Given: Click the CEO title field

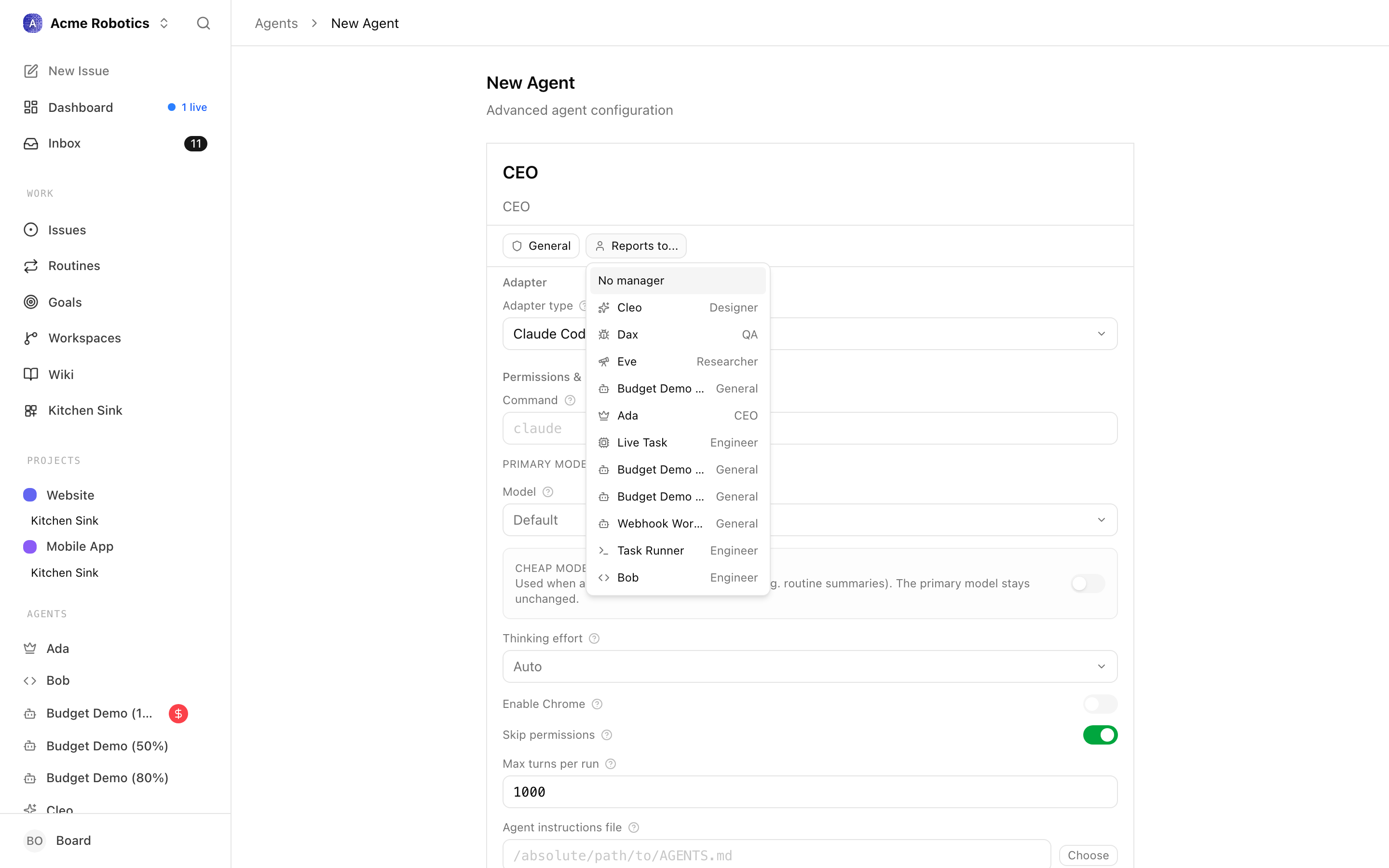Looking at the screenshot, I should [x=810, y=207].
